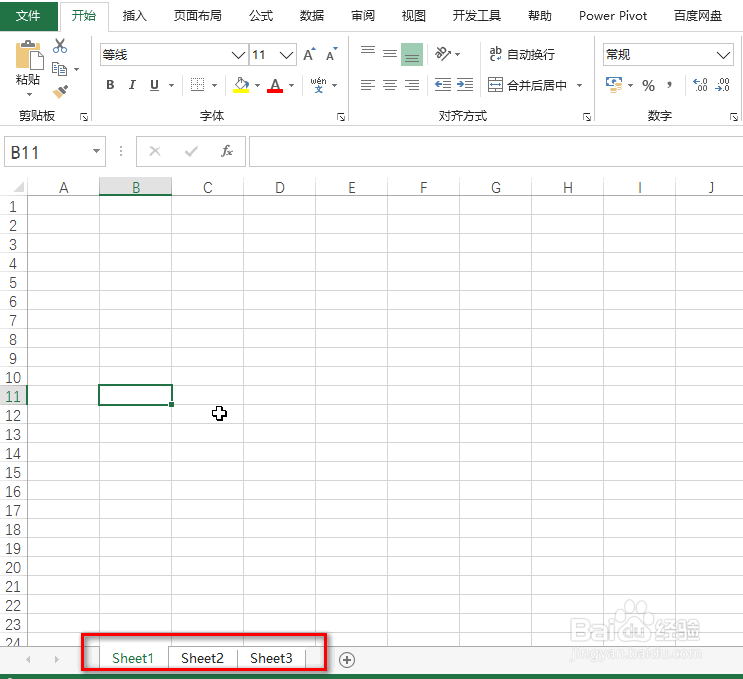Screen dimensions: 743x679
Task: Center text horizontally
Action: click(x=390, y=85)
